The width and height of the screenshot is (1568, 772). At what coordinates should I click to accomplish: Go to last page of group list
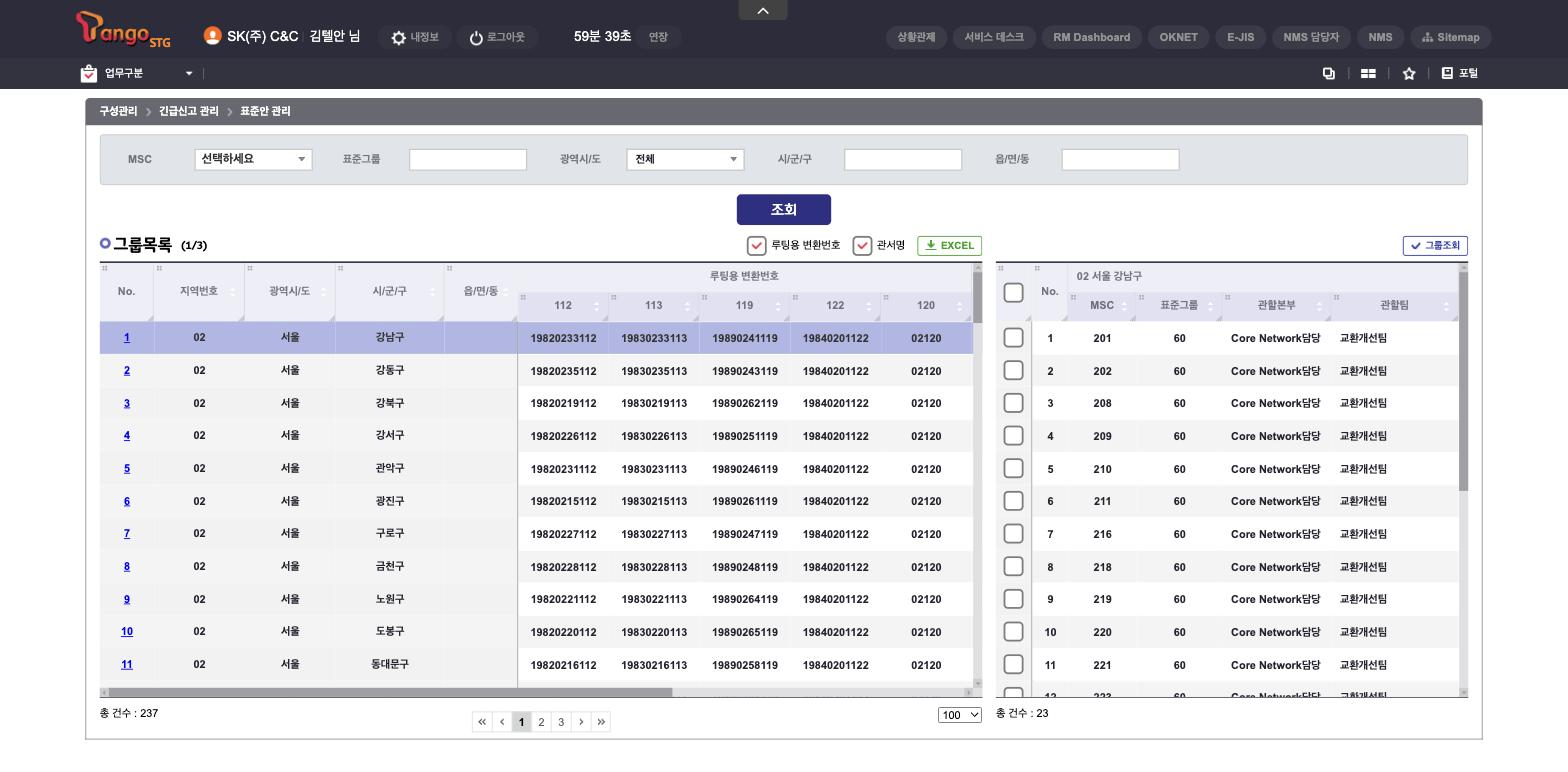click(601, 722)
